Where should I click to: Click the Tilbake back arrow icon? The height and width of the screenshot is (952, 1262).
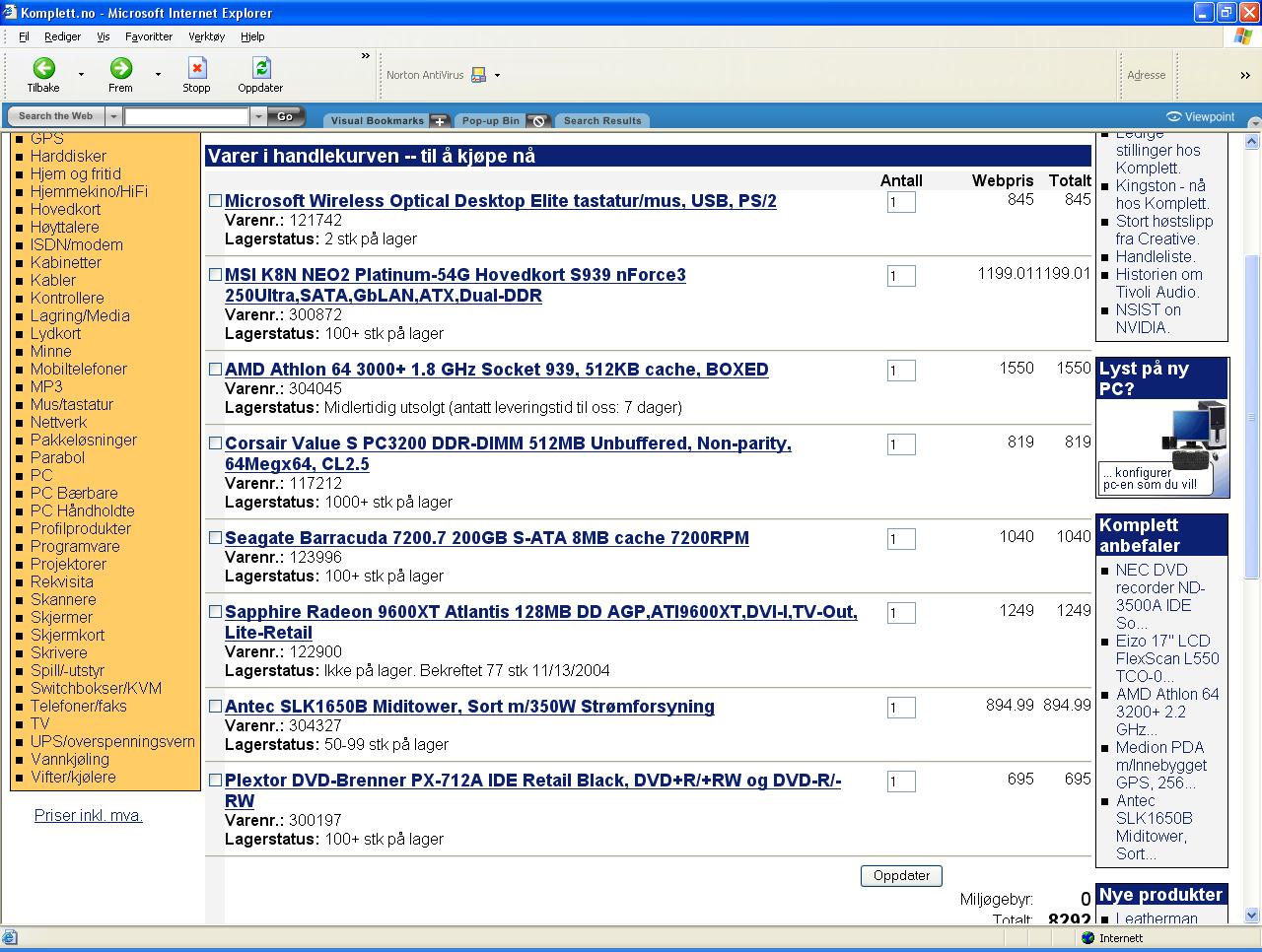click(43, 68)
